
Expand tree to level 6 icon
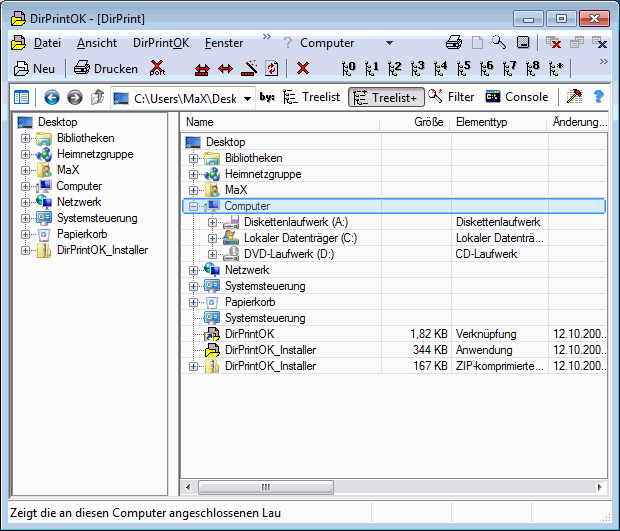486,68
